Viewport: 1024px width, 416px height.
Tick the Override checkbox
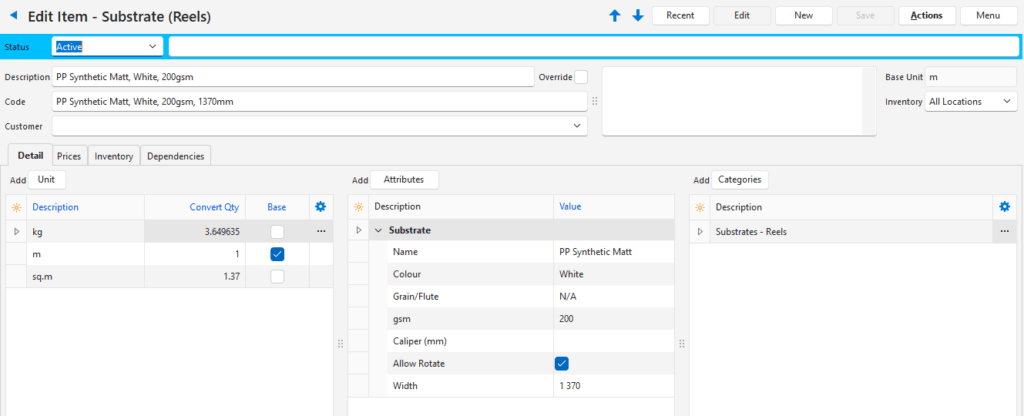[581, 77]
